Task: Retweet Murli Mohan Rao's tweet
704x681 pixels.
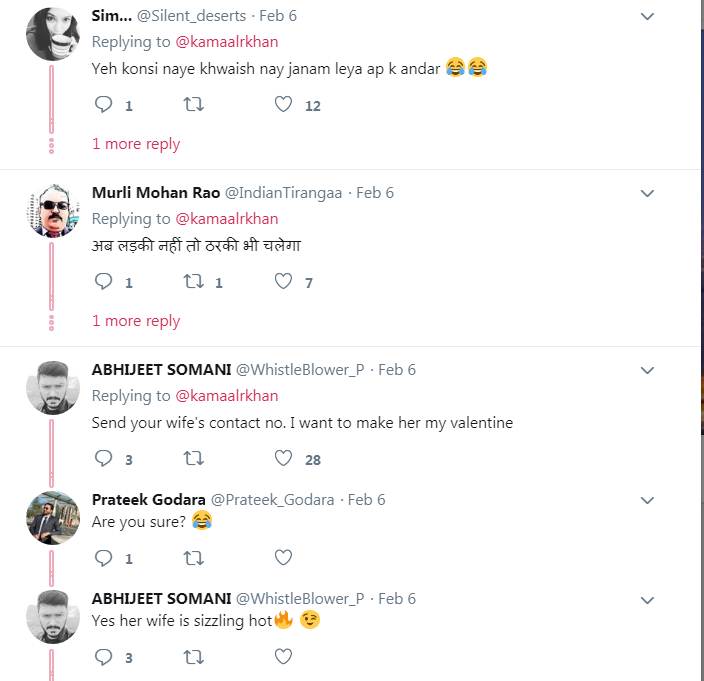Action: coord(194,282)
